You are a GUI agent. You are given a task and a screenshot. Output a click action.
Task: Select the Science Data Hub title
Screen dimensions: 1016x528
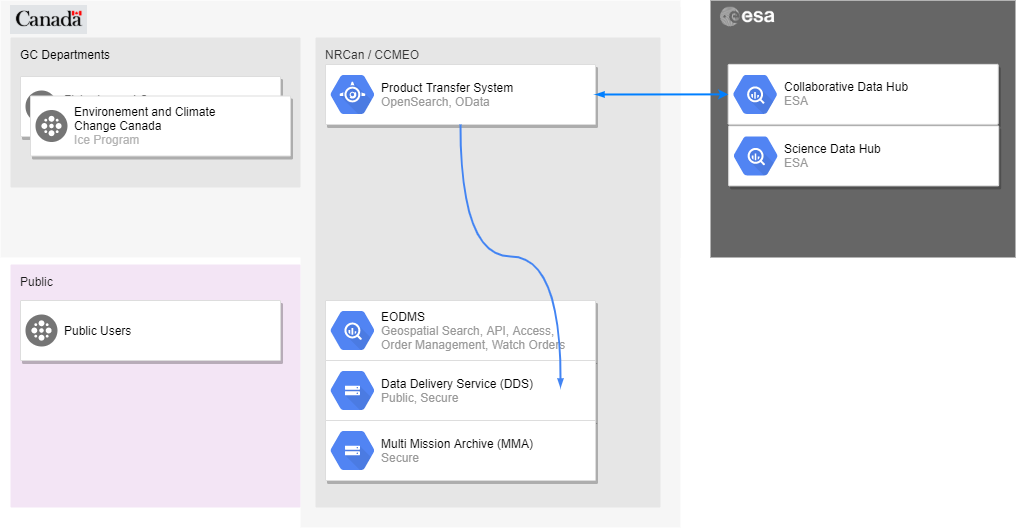tap(832, 149)
